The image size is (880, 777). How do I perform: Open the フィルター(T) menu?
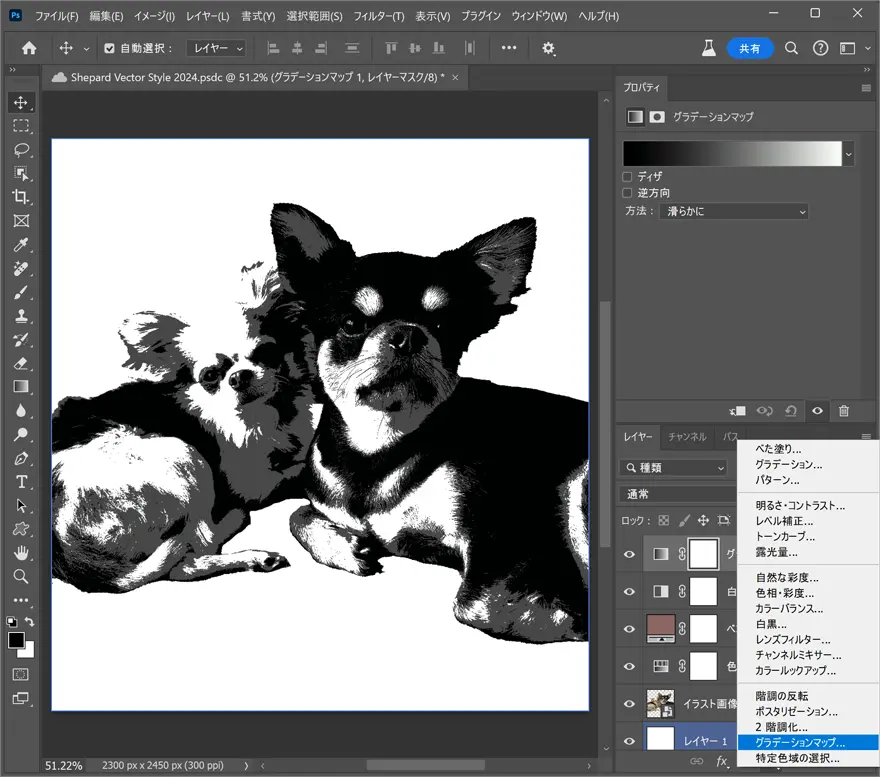(379, 17)
